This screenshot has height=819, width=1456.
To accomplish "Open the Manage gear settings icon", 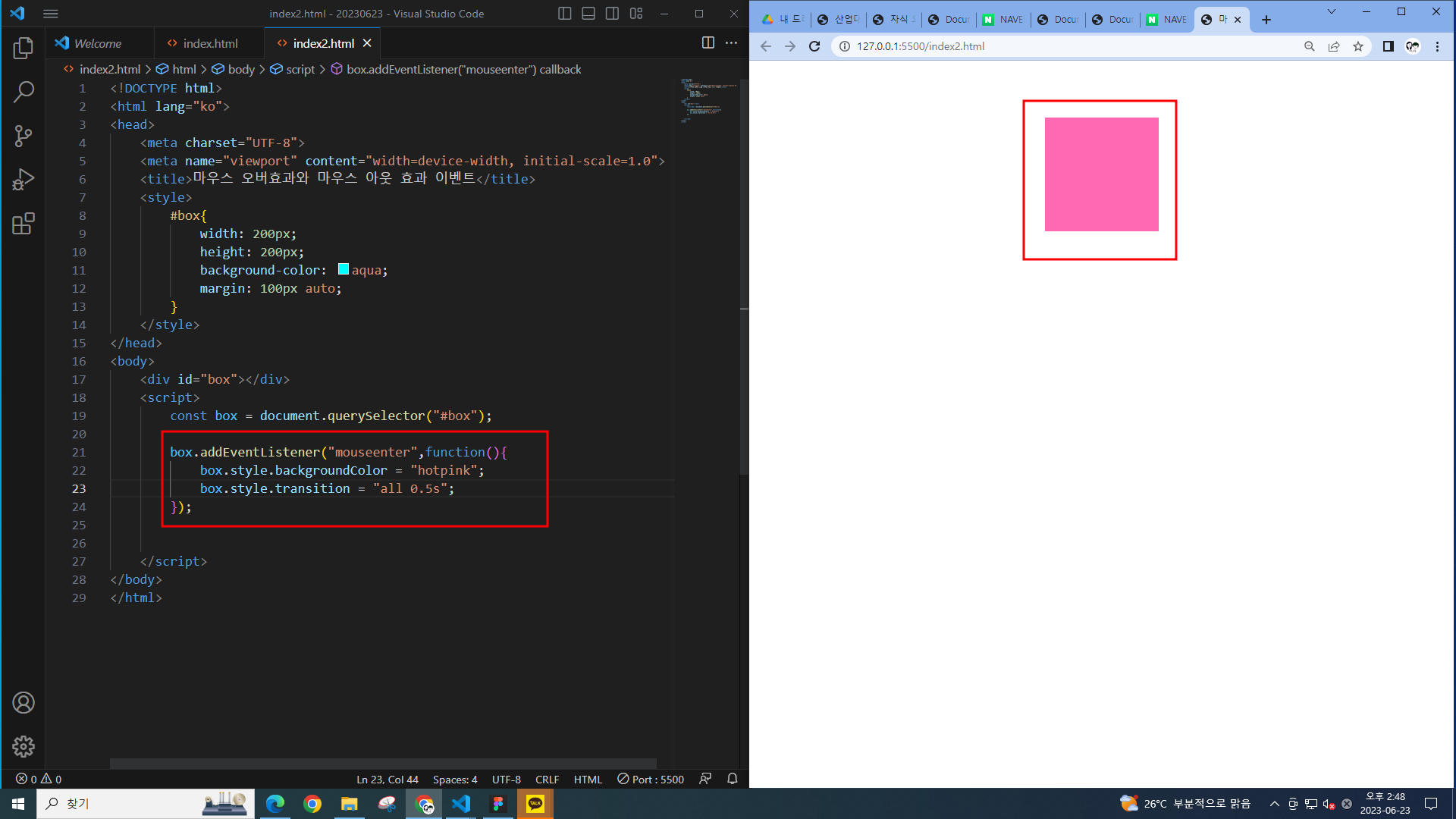I will click(24, 747).
